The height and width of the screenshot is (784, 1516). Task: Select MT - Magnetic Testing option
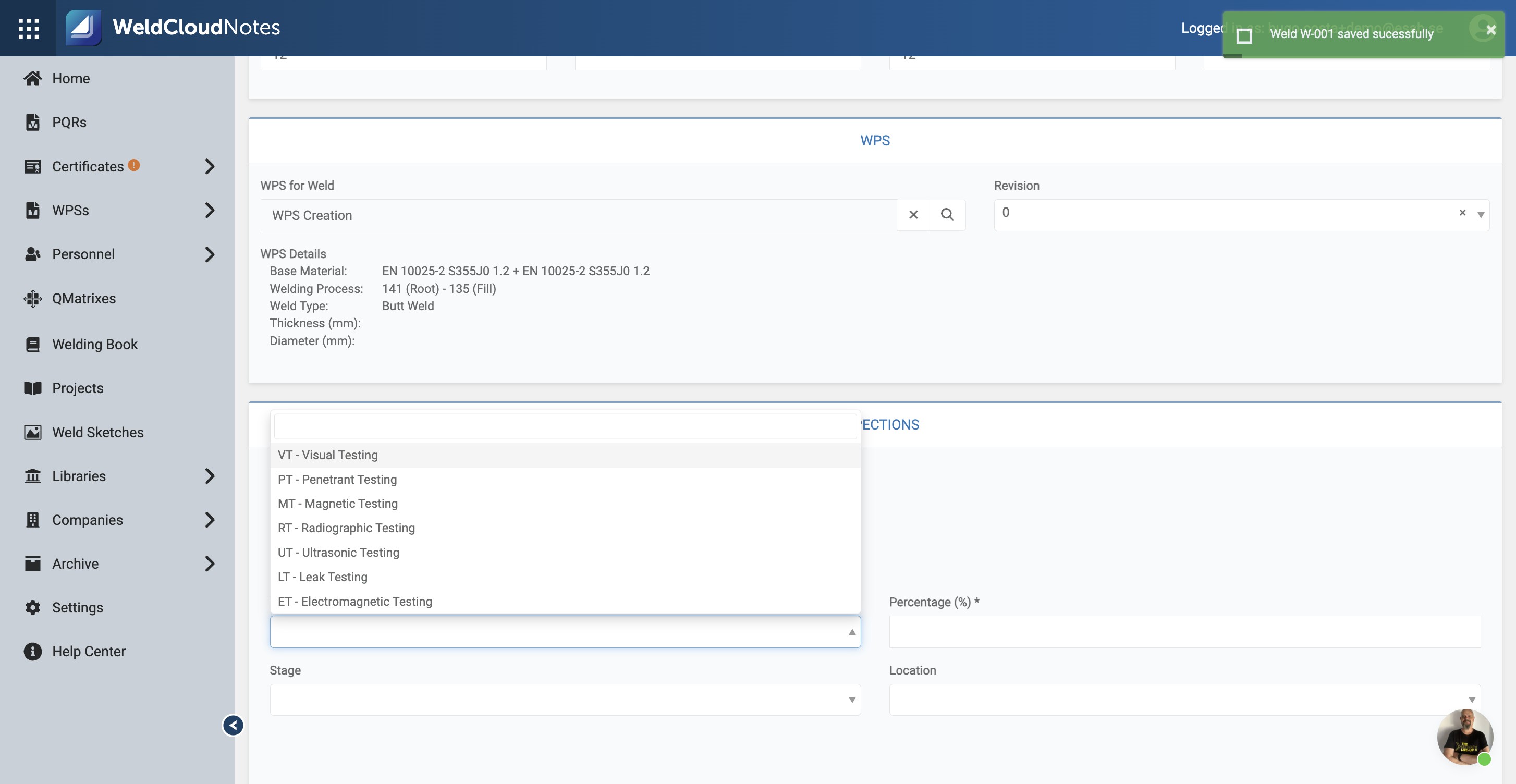565,504
